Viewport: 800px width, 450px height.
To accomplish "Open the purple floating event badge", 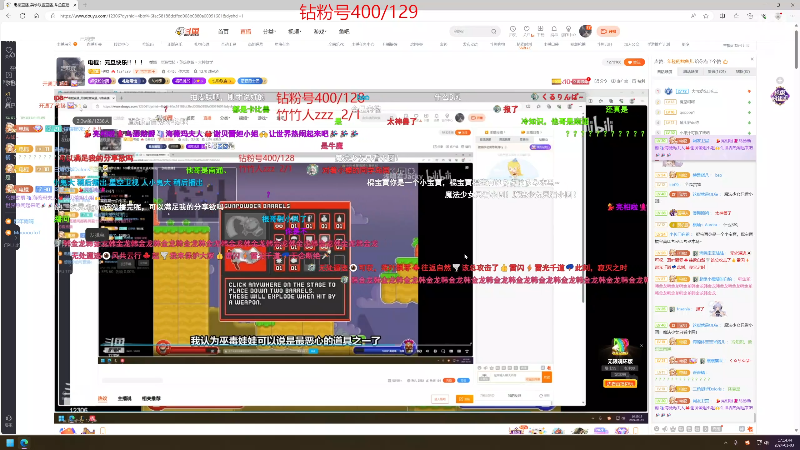I will pos(780,95).
